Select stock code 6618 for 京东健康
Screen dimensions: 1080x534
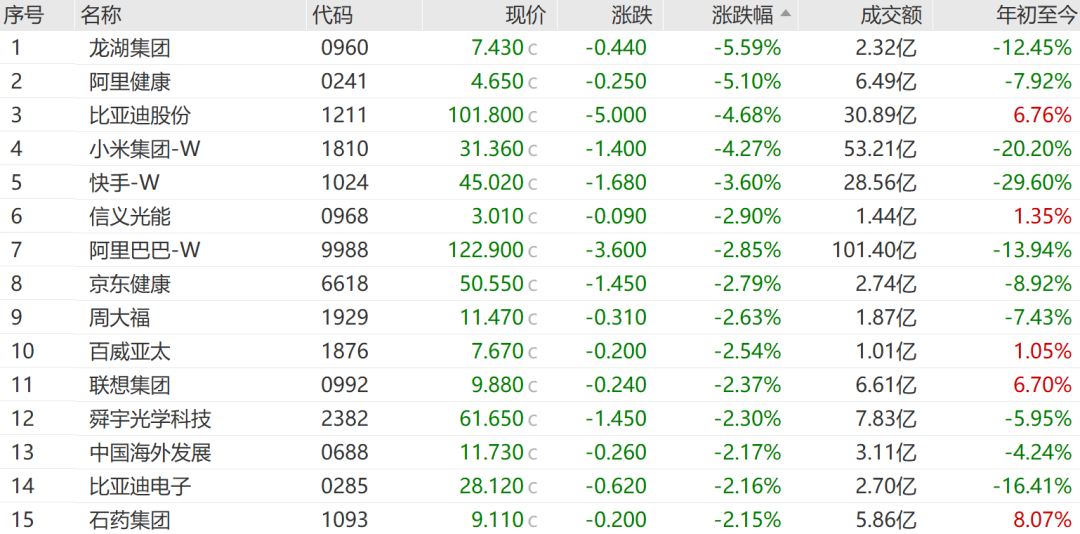click(x=345, y=284)
